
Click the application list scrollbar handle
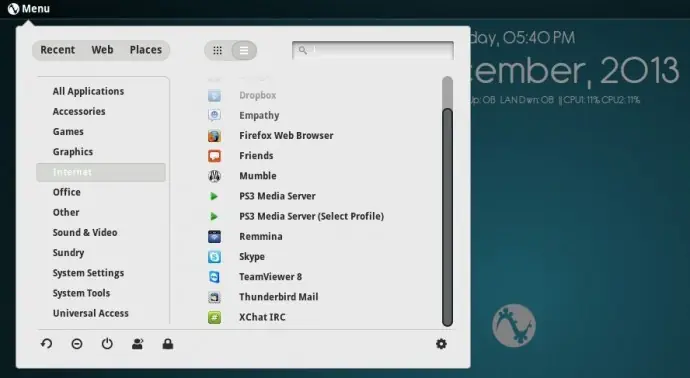[447, 217]
